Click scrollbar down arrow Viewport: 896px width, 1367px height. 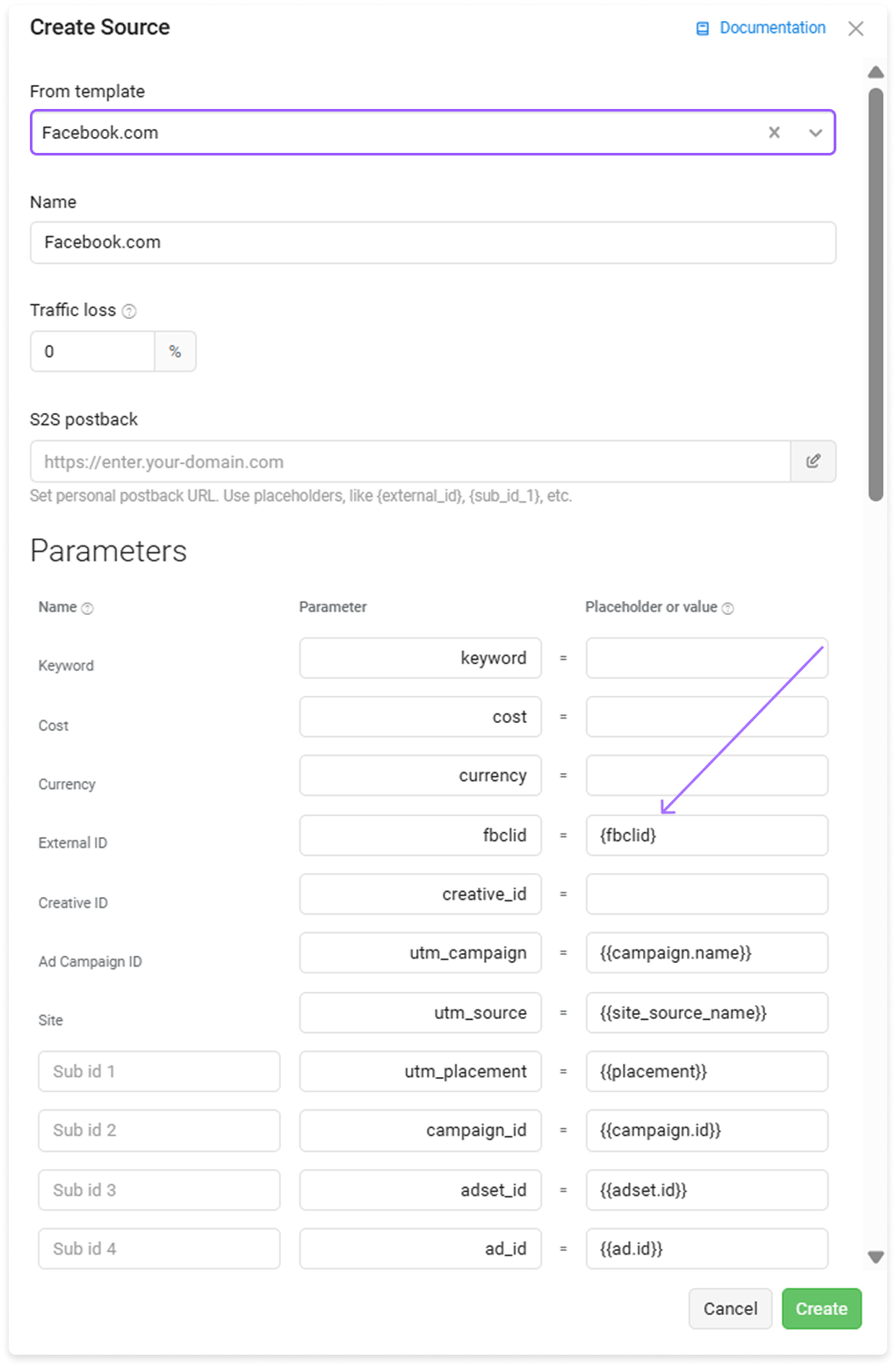876,1257
